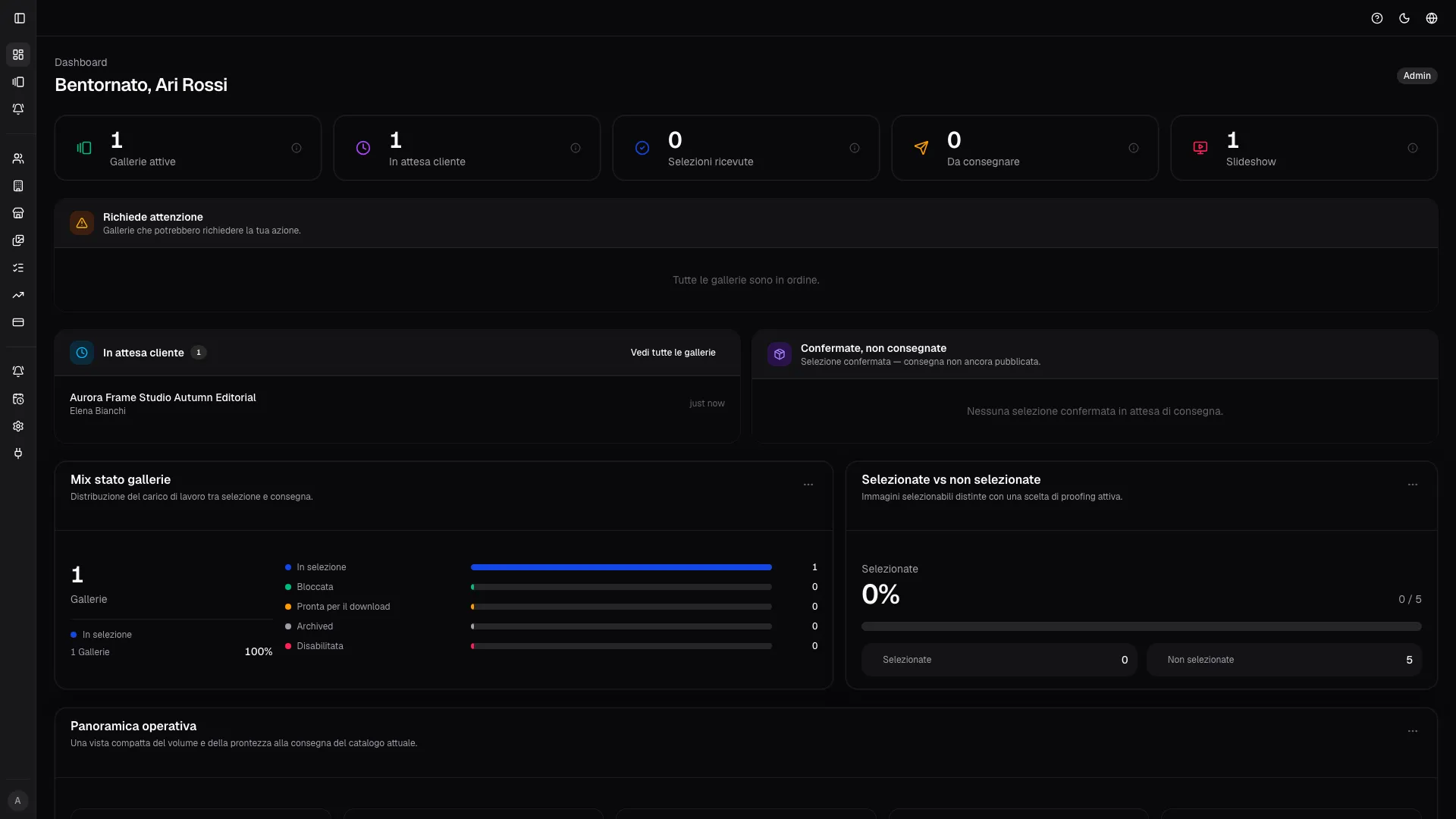Open the images icon in the sidebar

click(18, 240)
